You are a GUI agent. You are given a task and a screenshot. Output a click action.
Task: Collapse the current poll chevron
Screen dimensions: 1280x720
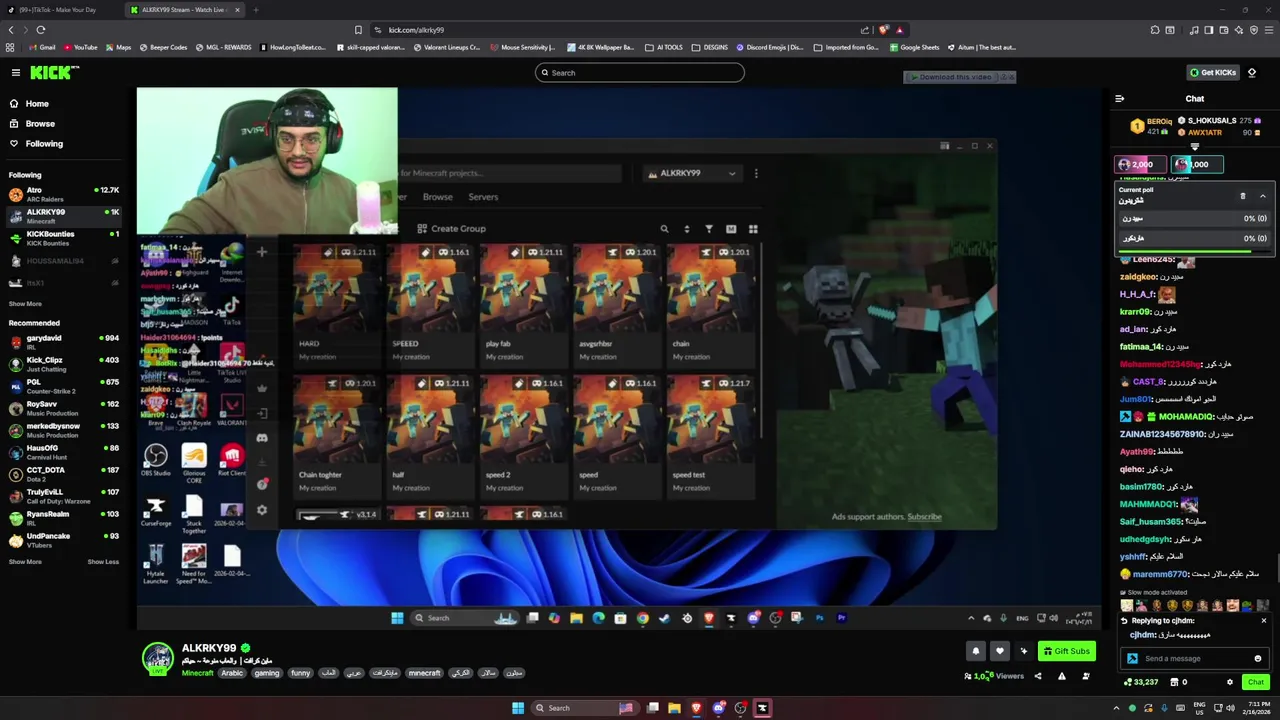[1262, 196]
